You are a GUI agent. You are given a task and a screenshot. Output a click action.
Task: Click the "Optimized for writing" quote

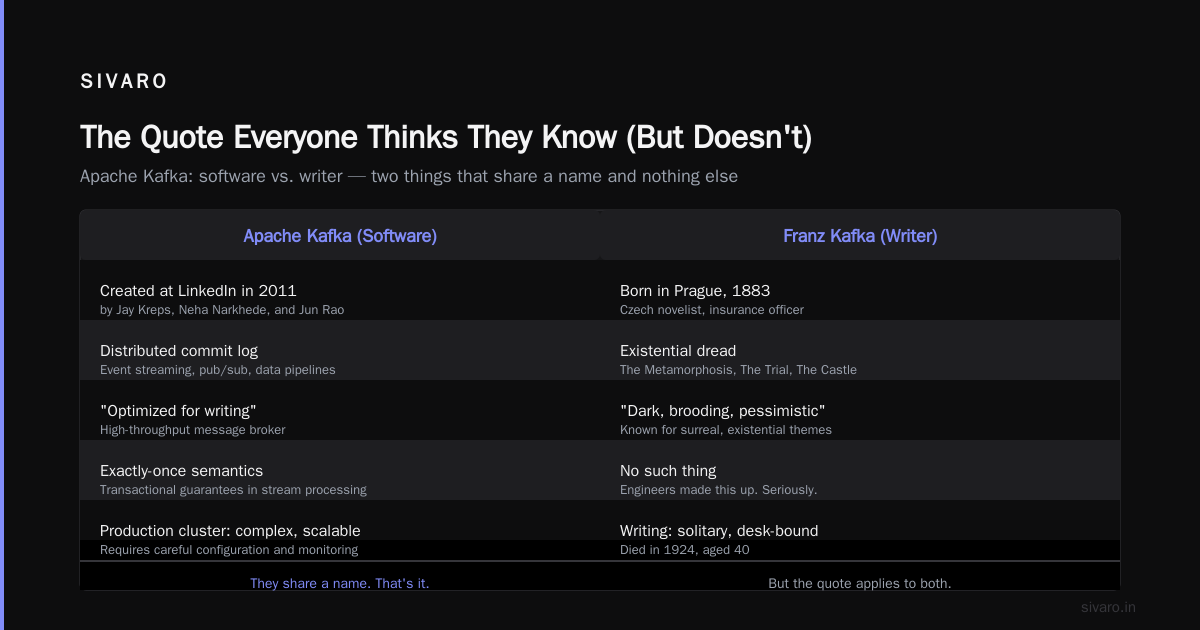point(178,411)
